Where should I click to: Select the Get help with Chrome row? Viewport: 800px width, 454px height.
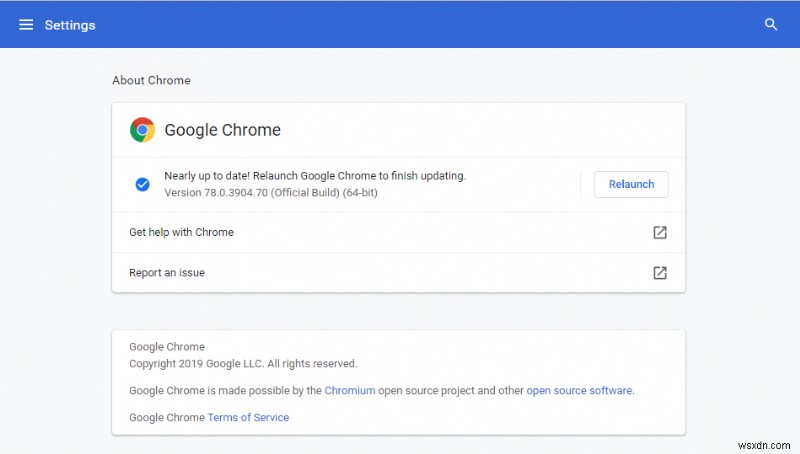point(398,232)
